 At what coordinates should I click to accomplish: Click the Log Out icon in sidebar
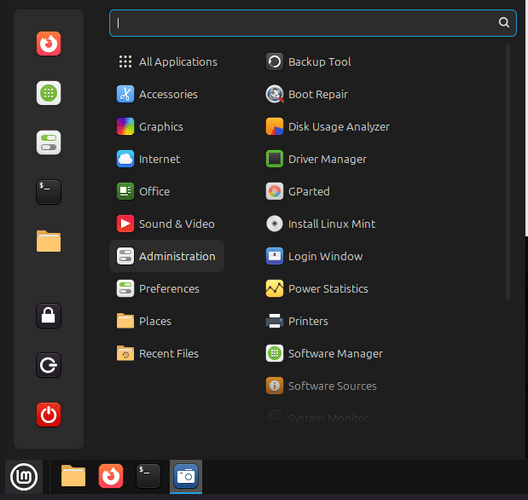click(48, 365)
